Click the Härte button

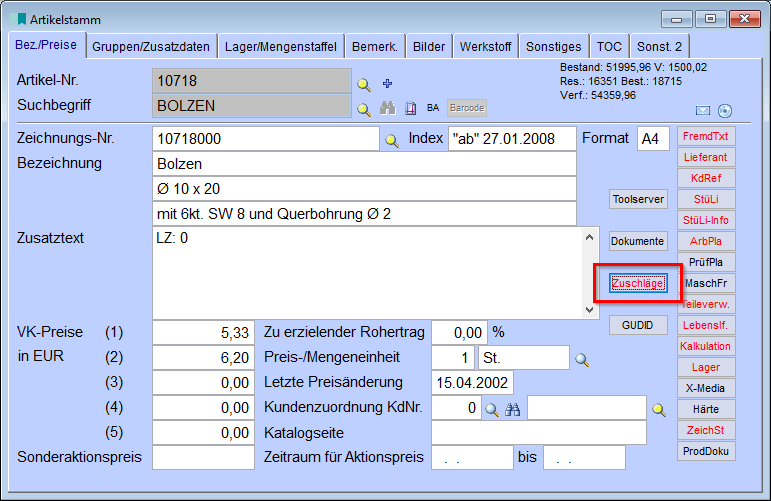click(x=706, y=409)
